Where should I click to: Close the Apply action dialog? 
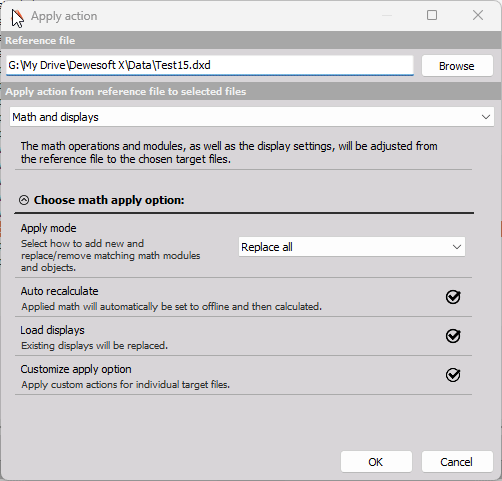coord(478,15)
